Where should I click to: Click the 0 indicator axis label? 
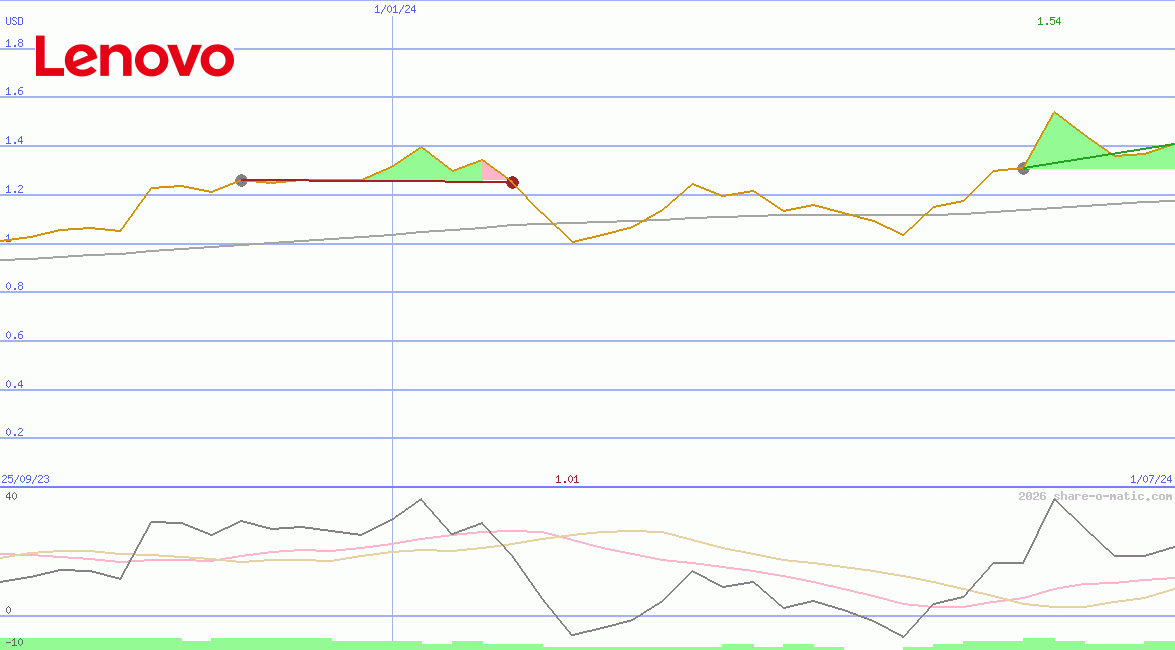tap(8, 610)
